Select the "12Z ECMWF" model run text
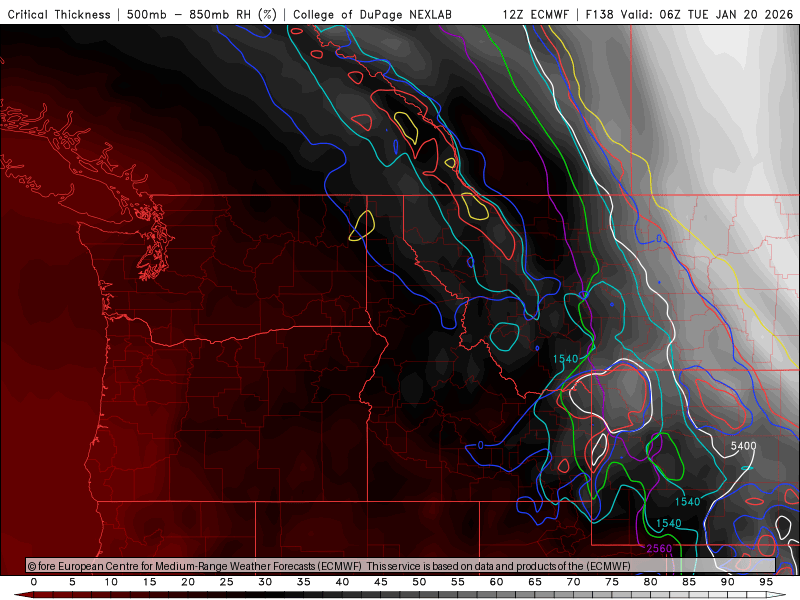 point(535,14)
